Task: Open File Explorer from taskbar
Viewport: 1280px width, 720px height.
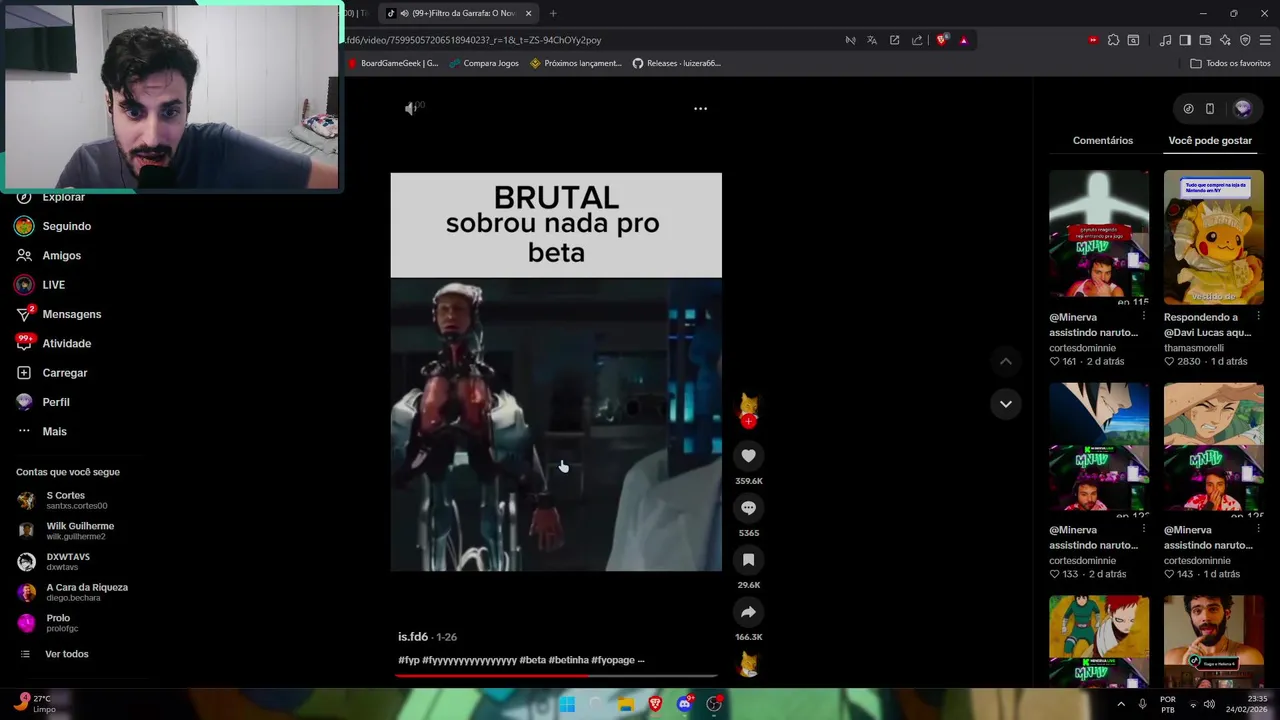Action: point(626,704)
